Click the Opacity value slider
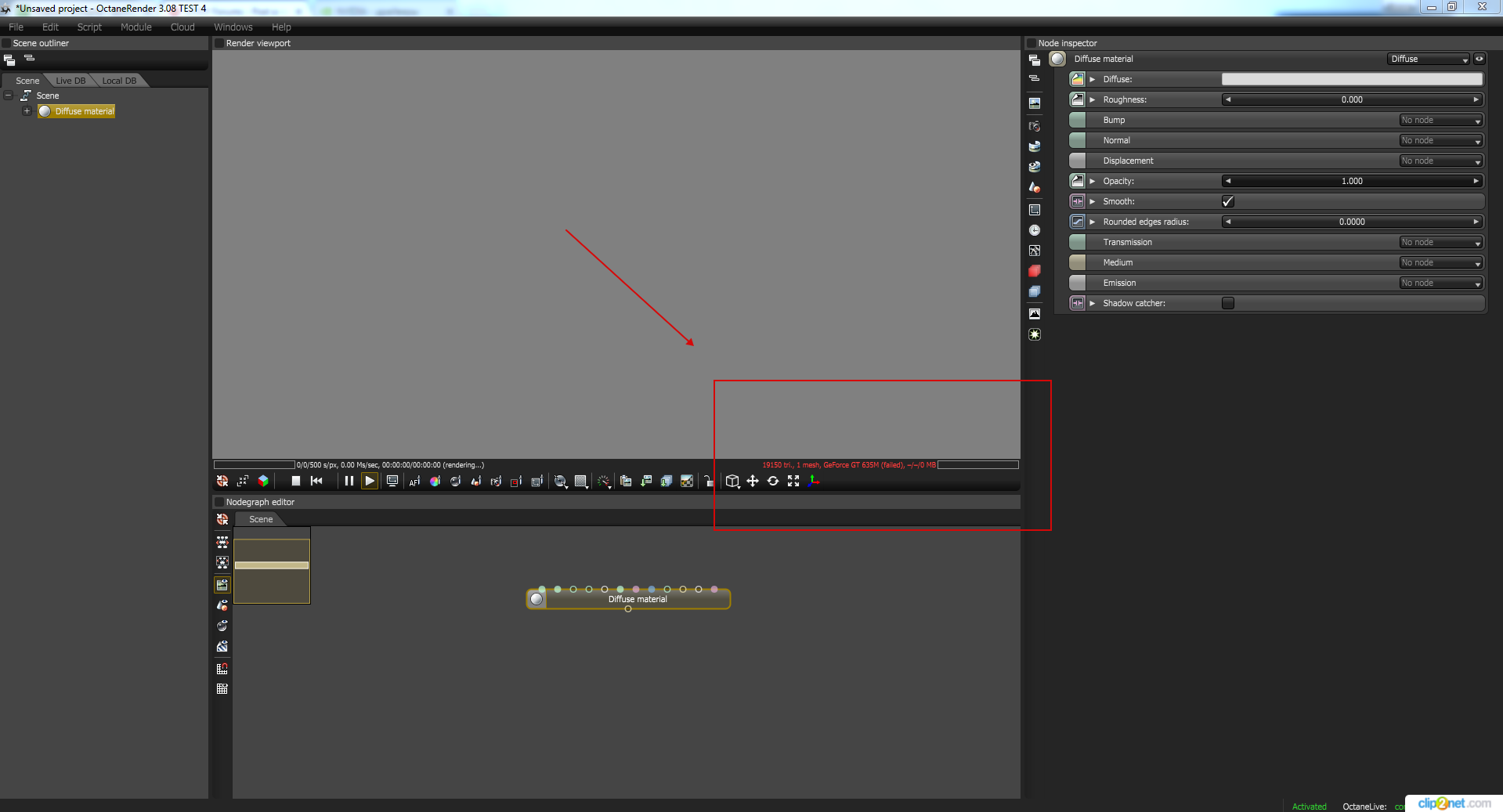The image size is (1503, 812). pyautogui.click(x=1352, y=181)
